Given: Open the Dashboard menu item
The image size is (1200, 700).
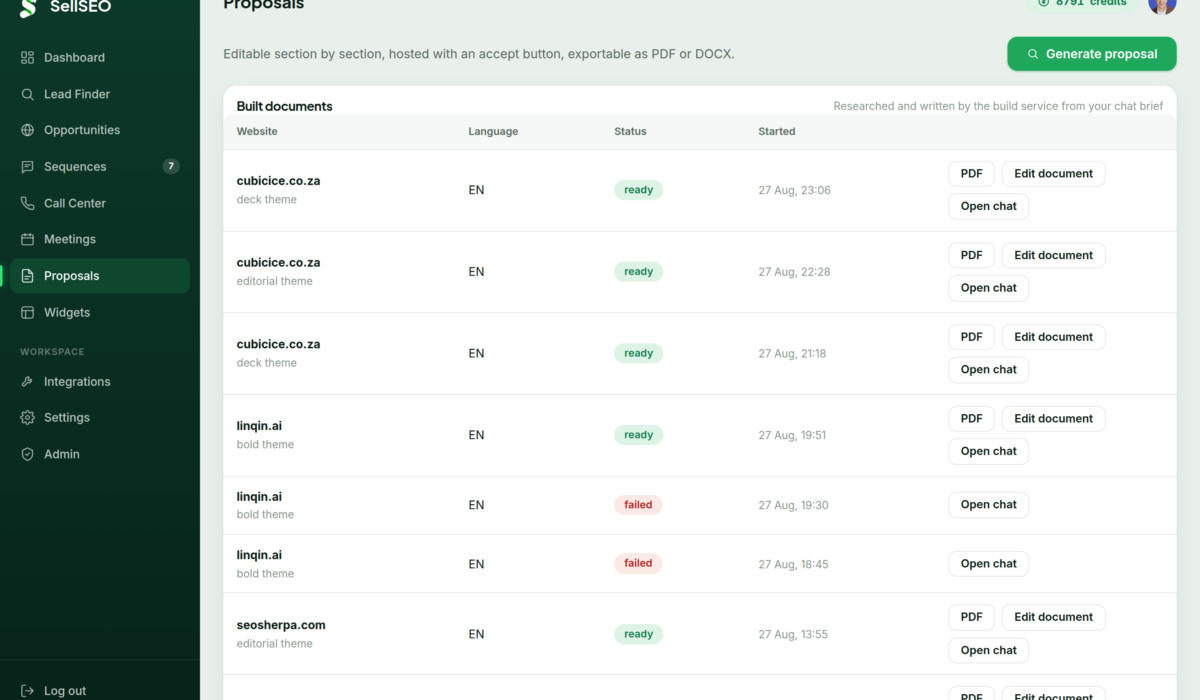Looking at the screenshot, I should pos(100,58).
